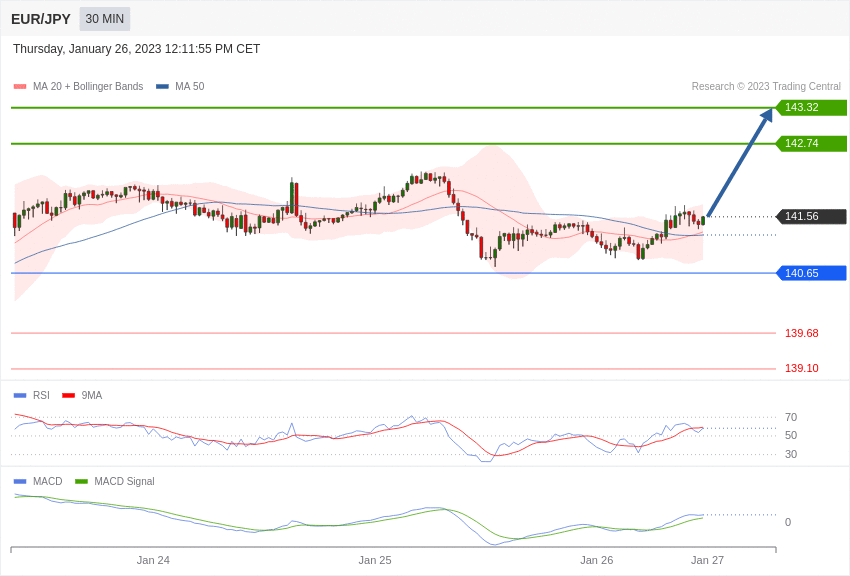Click the 140.65 blue pivot price tag
Viewport: 850px width, 576px height.
click(811, 273)
